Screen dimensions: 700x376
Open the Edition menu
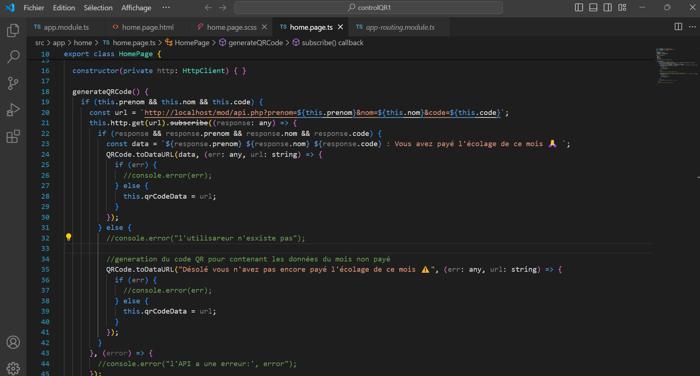(64, 8)
